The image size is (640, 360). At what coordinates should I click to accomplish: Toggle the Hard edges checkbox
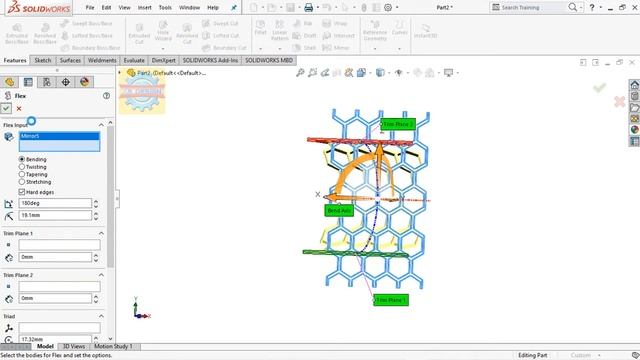(22, 192)
